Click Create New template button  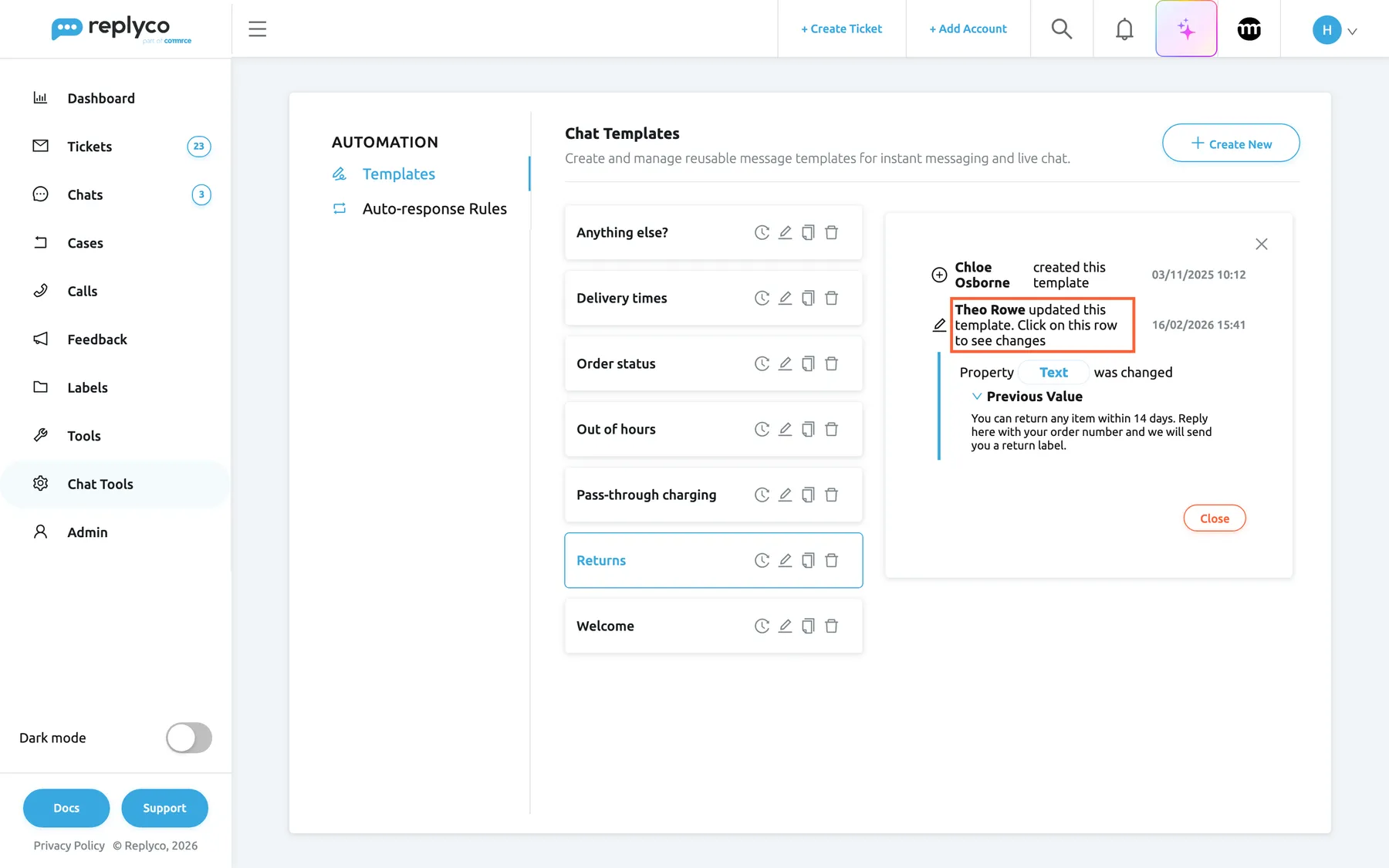click(1231, 144)
